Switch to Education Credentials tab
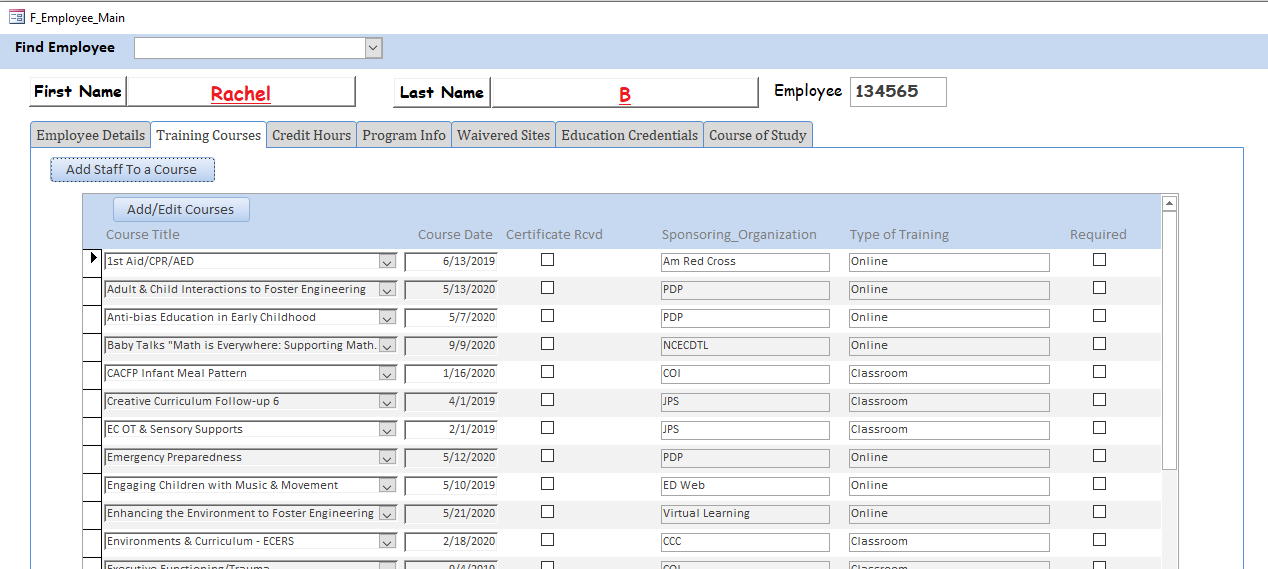1268x569 pixels. click(629, 135)
